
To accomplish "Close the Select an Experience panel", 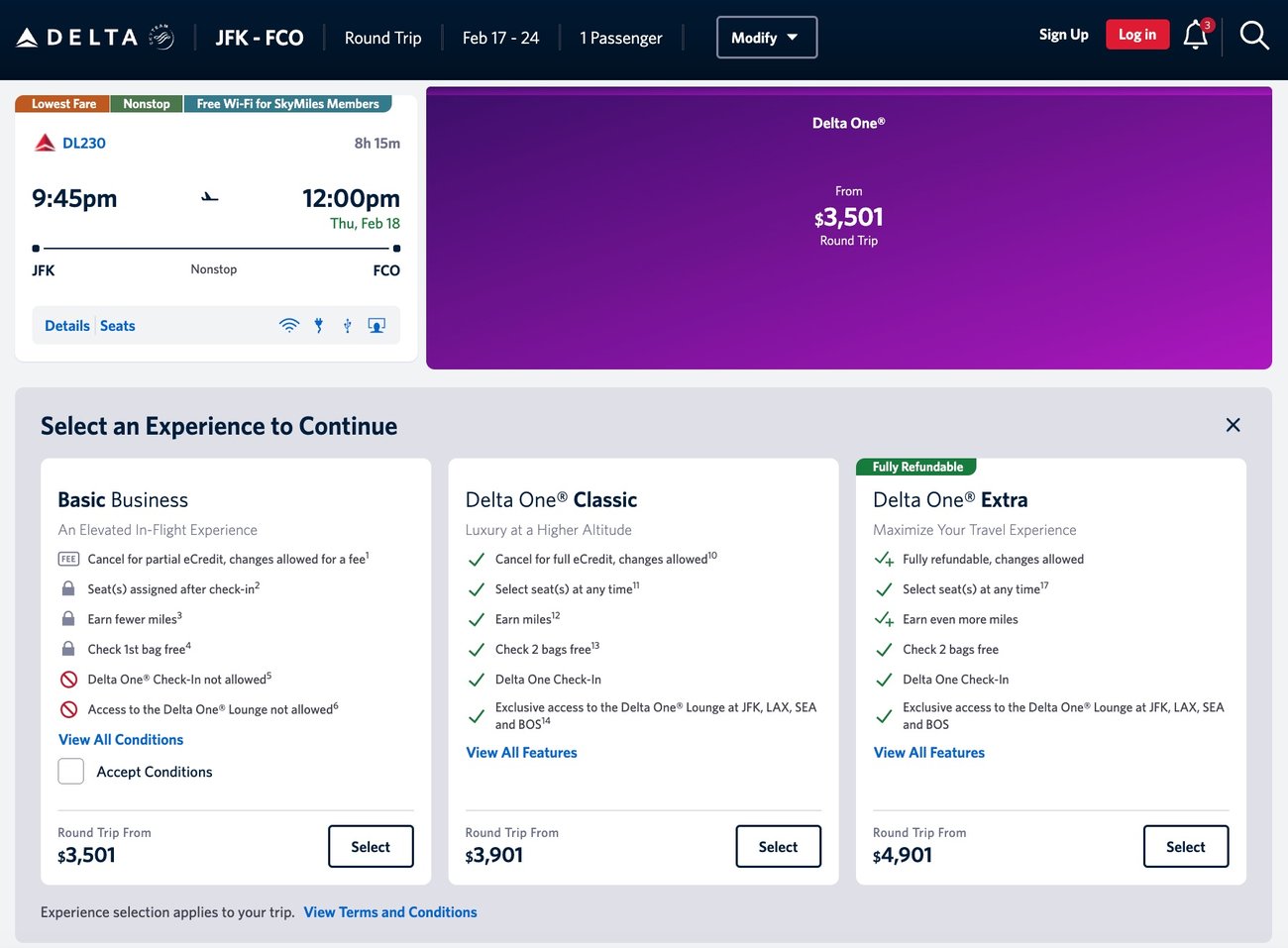I will tap(1233, 425).
